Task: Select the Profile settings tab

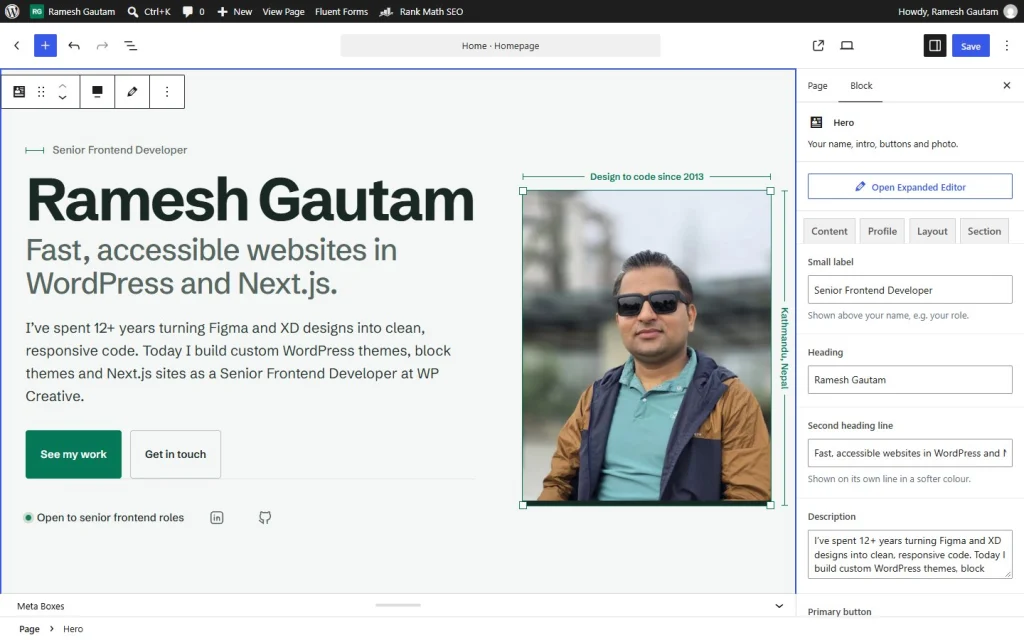Action: click(882, 231)
